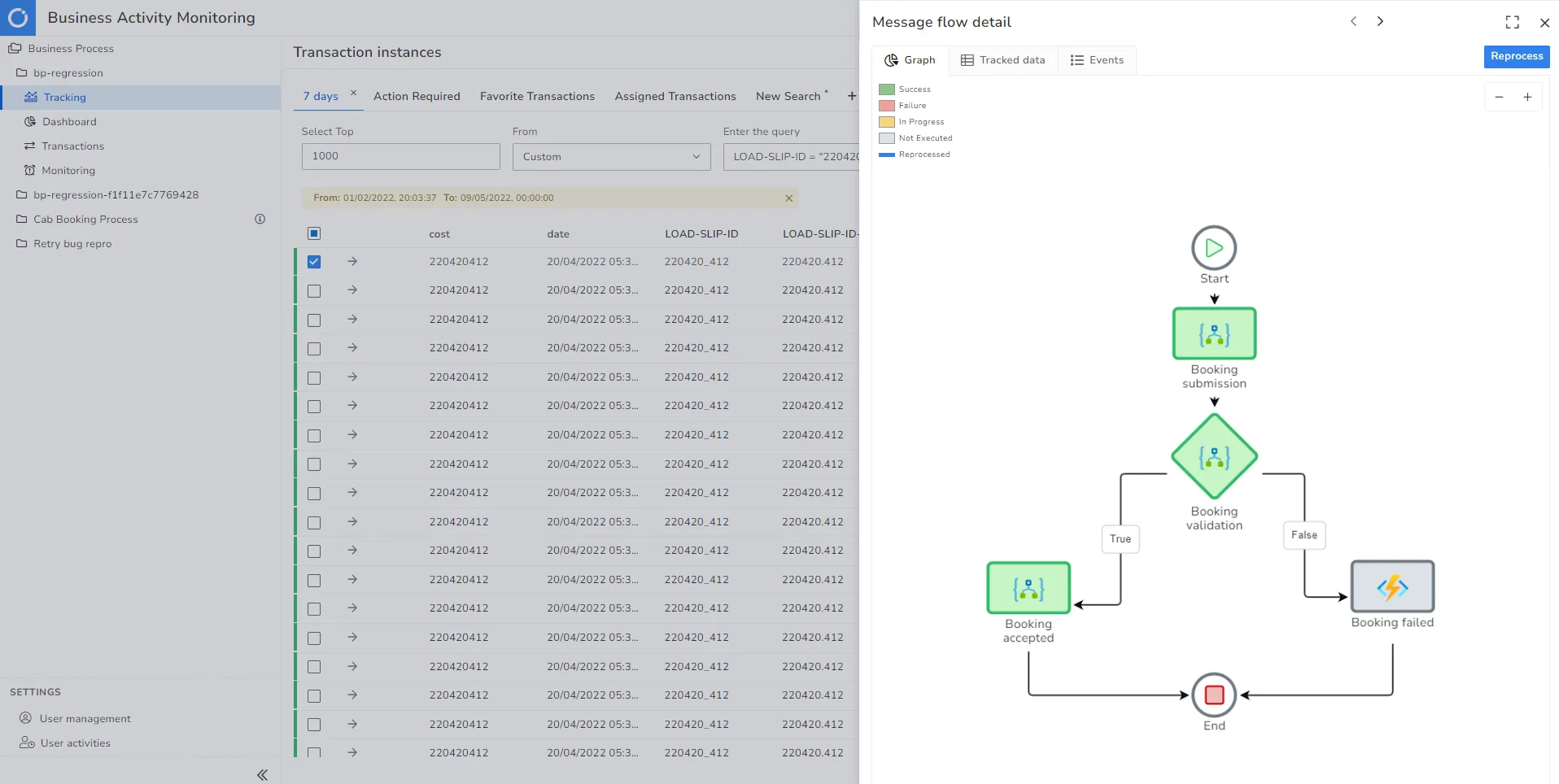Click the Booking accepted node icon

click(1028, 588)
